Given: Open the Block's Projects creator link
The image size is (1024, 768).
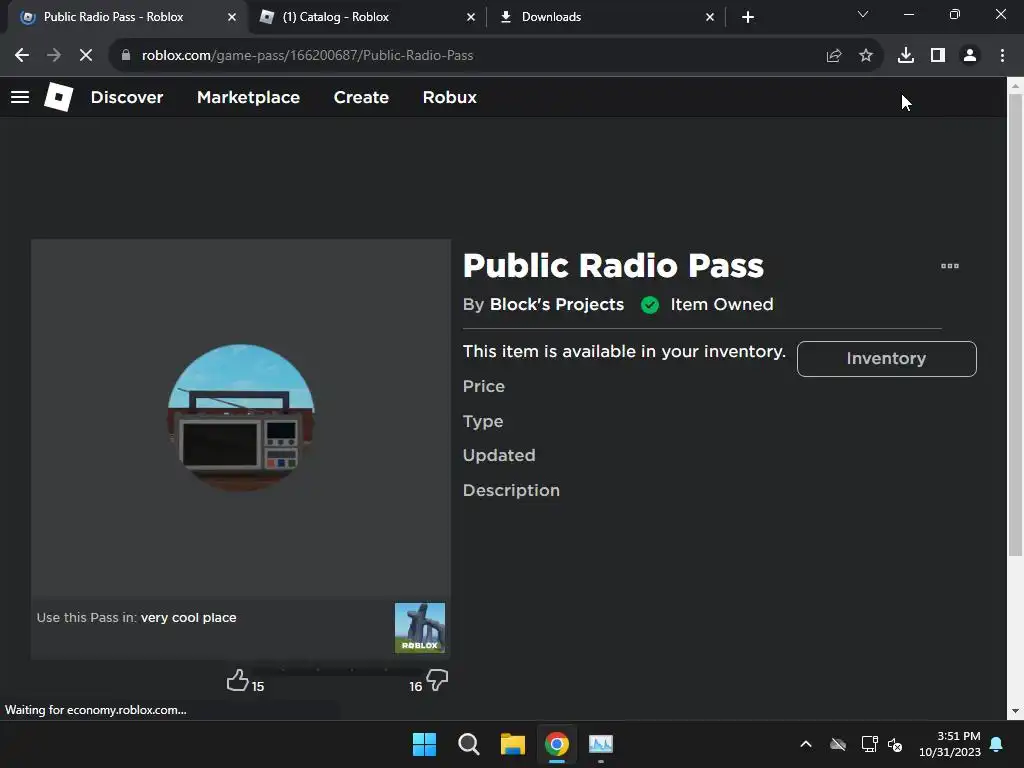Looking at the screenshot, I should point(556,304).
